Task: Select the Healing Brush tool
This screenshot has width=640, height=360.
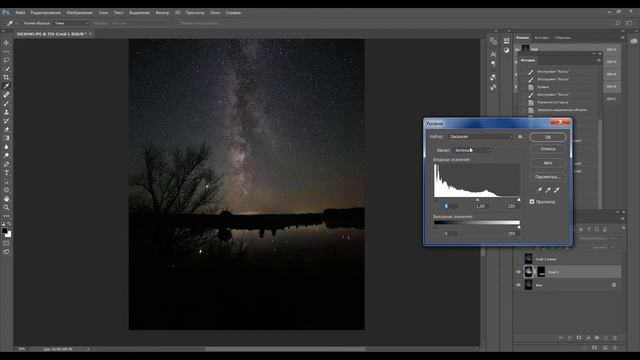Action: pyautogui.click(x=6, y=95)
